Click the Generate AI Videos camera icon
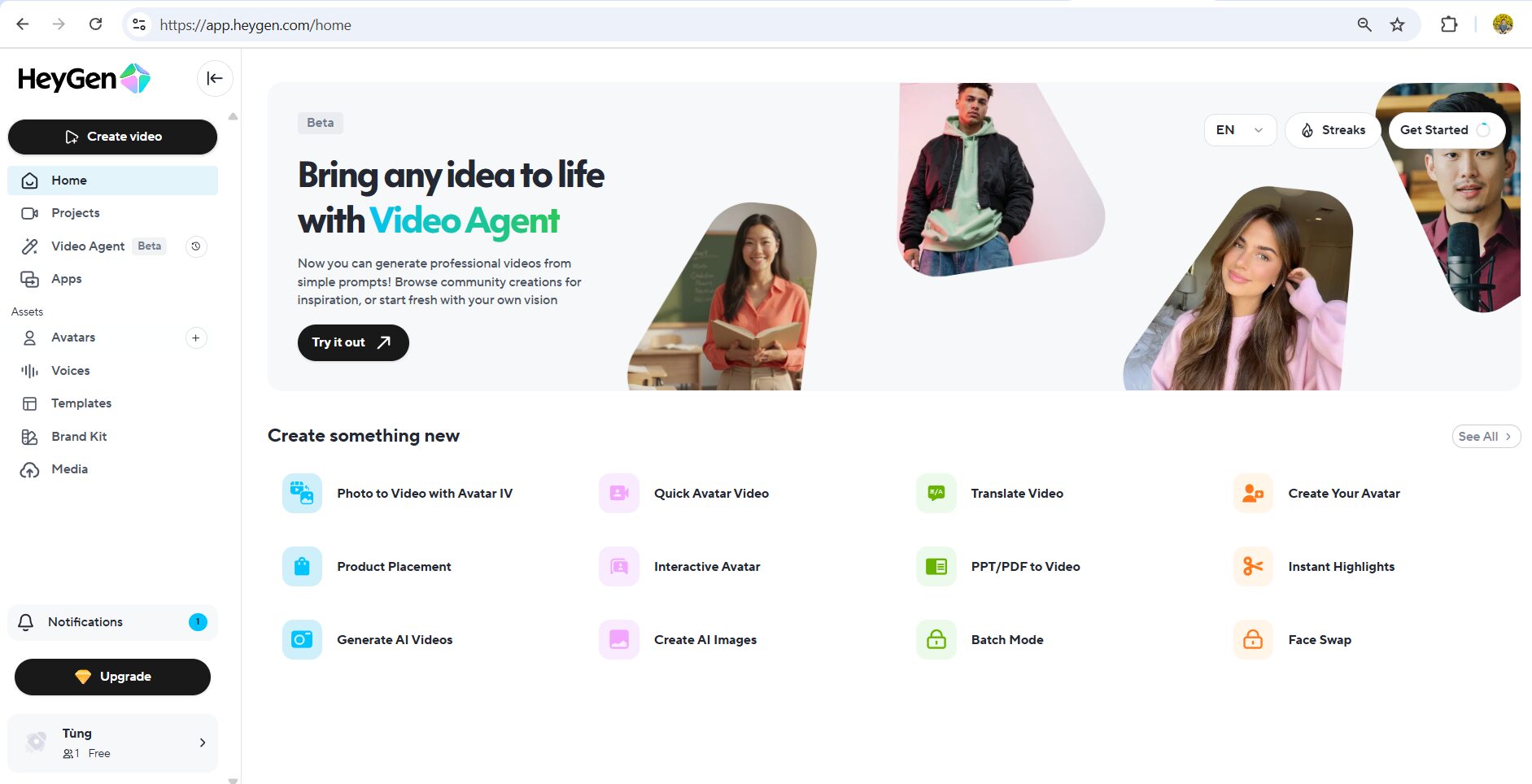The image size is (1532, 784). [302, 640]
